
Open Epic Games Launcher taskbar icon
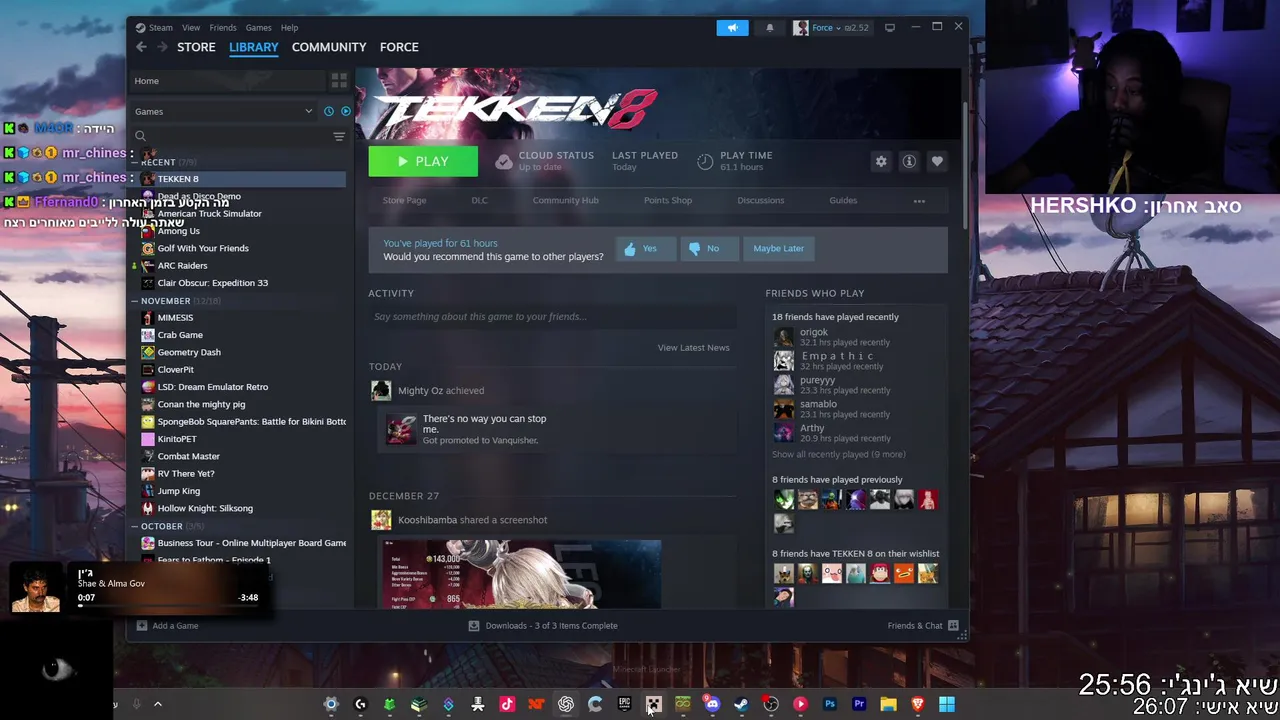click(624, 704)
